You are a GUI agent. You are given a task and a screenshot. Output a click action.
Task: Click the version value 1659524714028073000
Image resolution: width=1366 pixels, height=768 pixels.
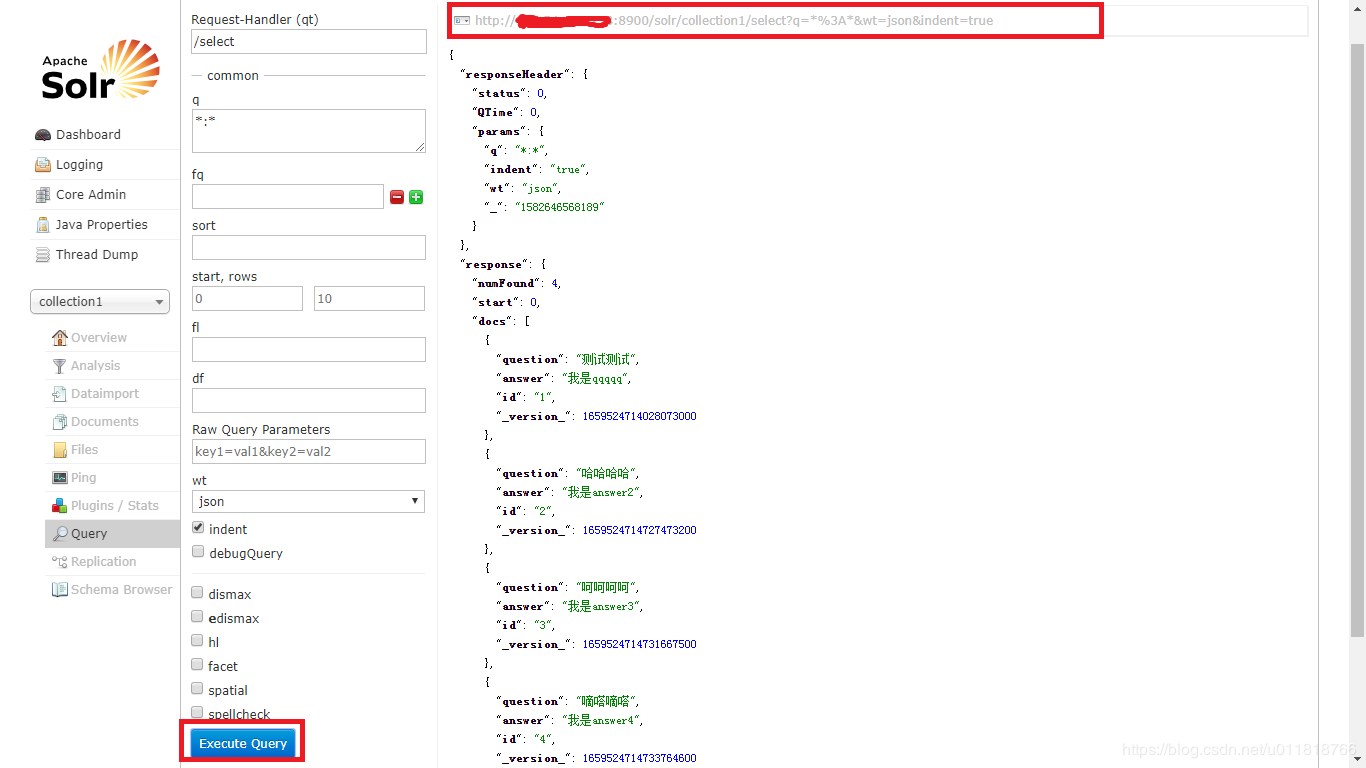tap(639, 416)
